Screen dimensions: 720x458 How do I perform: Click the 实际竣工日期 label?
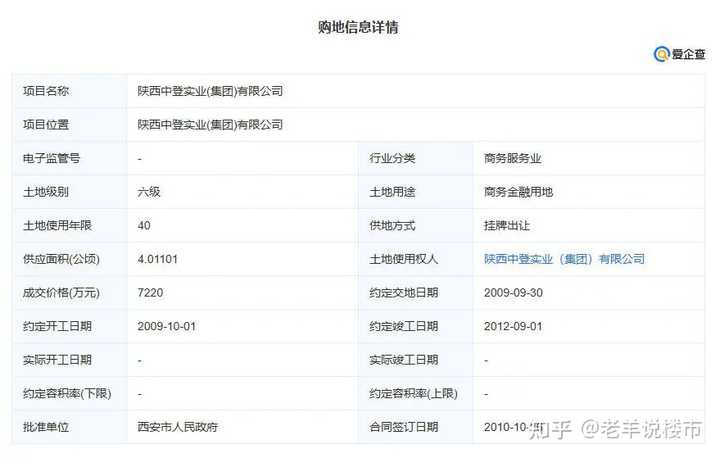(x=404, y=360)
